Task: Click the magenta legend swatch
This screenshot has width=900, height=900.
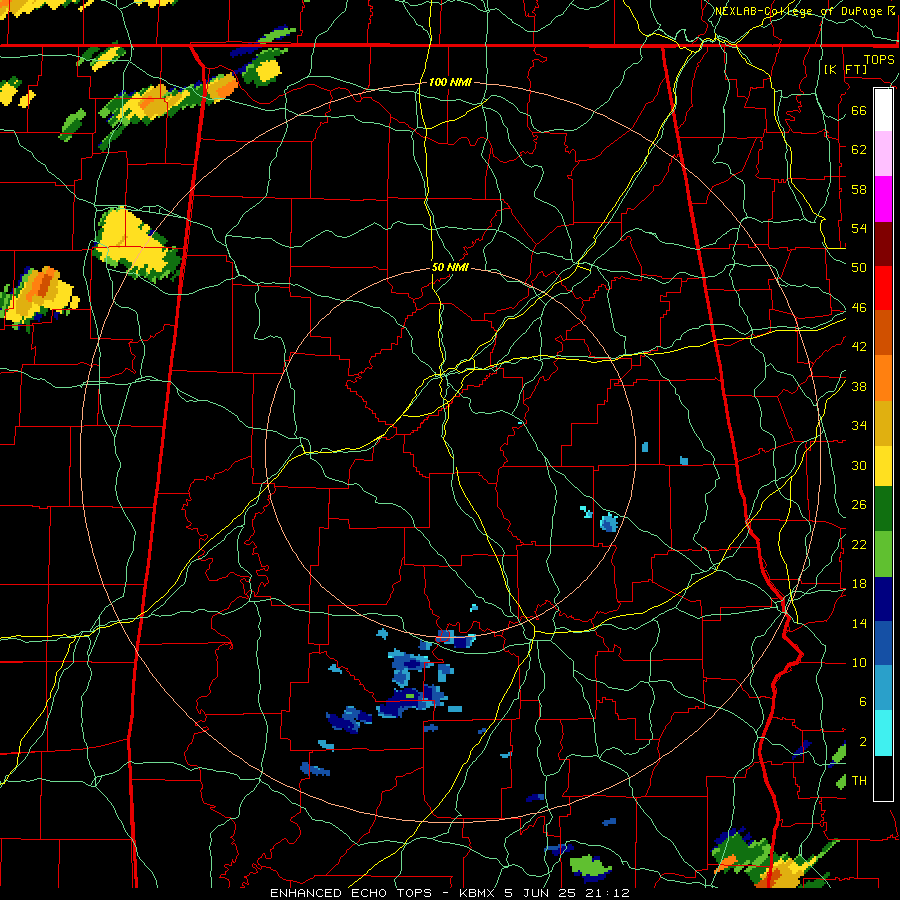Action: click(x=883, y=199)
